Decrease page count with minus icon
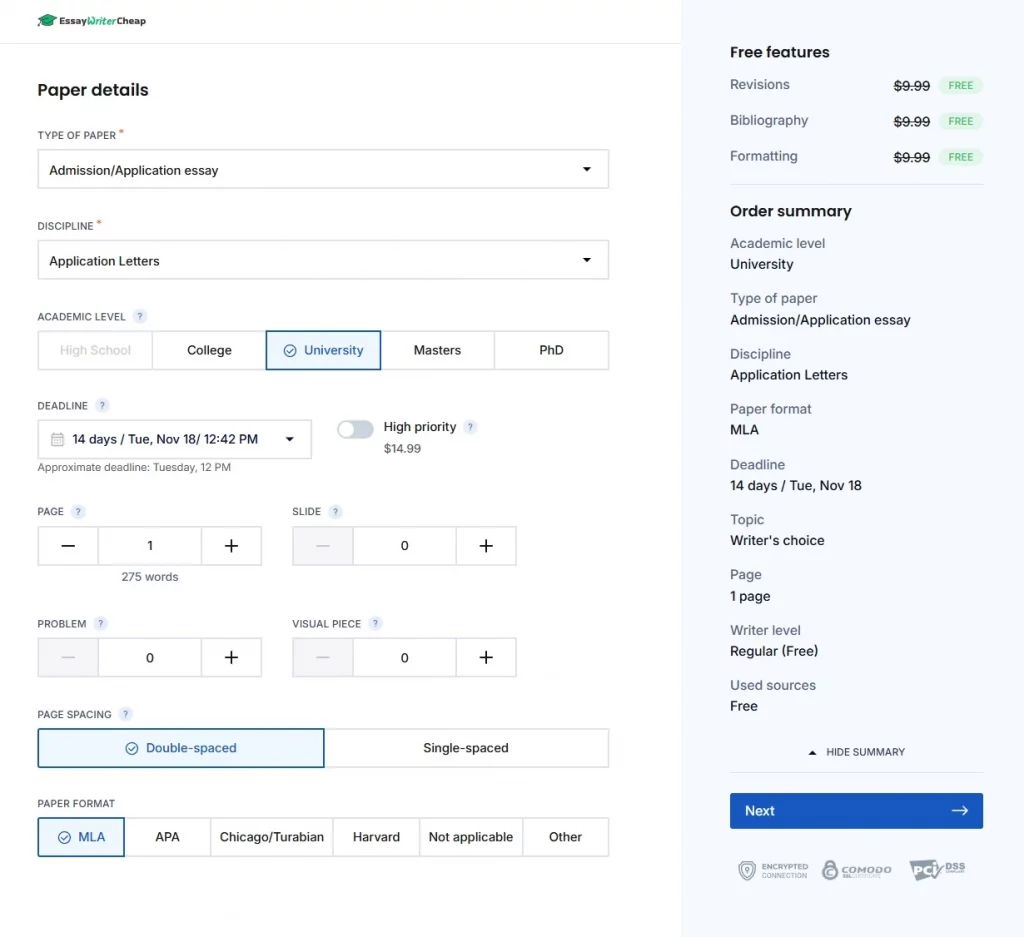 (x=68, y=546)
